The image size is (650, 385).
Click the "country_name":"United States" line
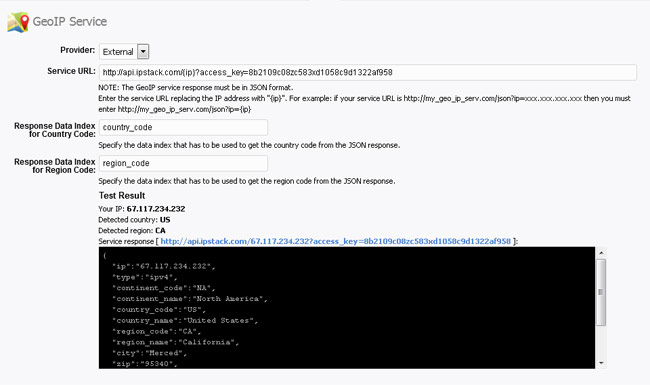(185, 320)
